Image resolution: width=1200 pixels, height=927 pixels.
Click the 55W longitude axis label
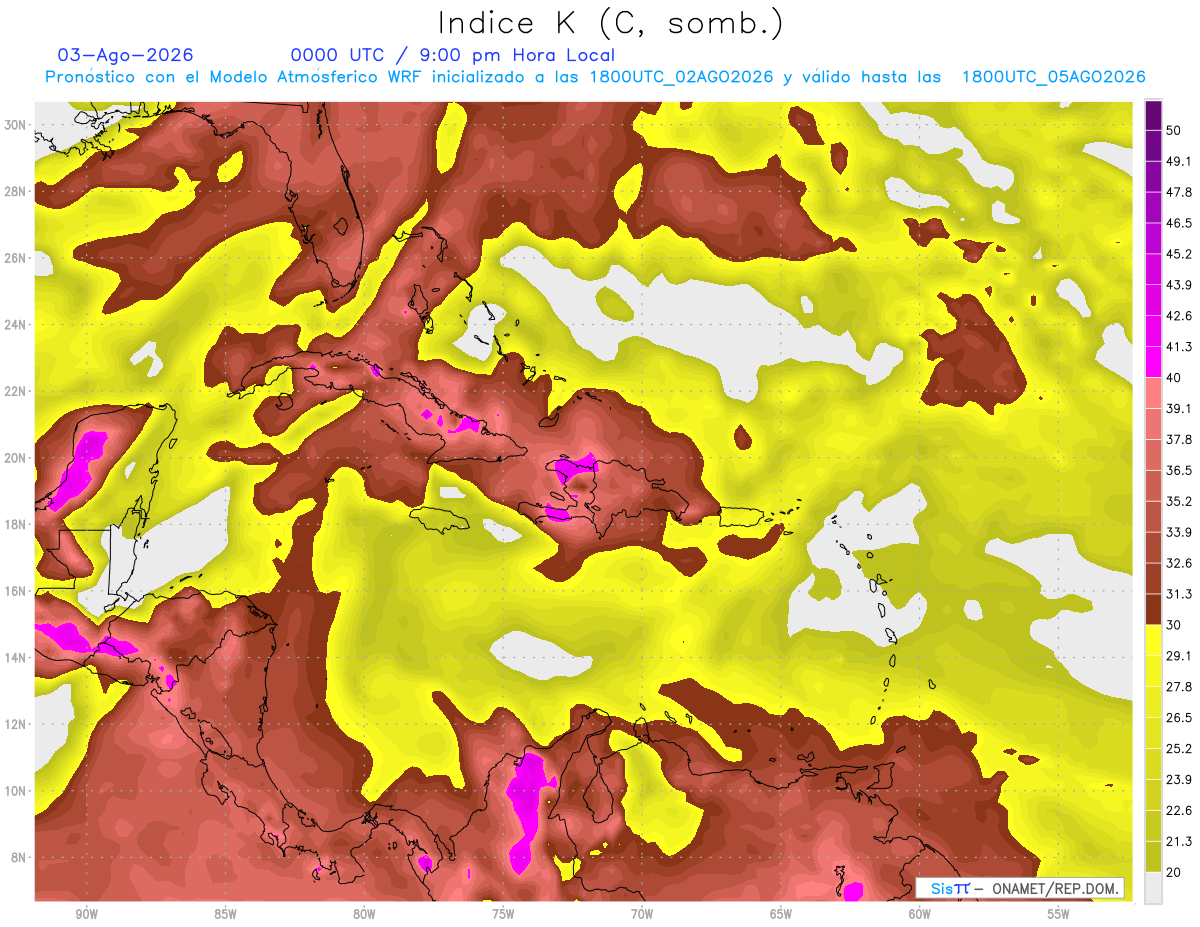pyautogui.click(x=1059, y=914)
